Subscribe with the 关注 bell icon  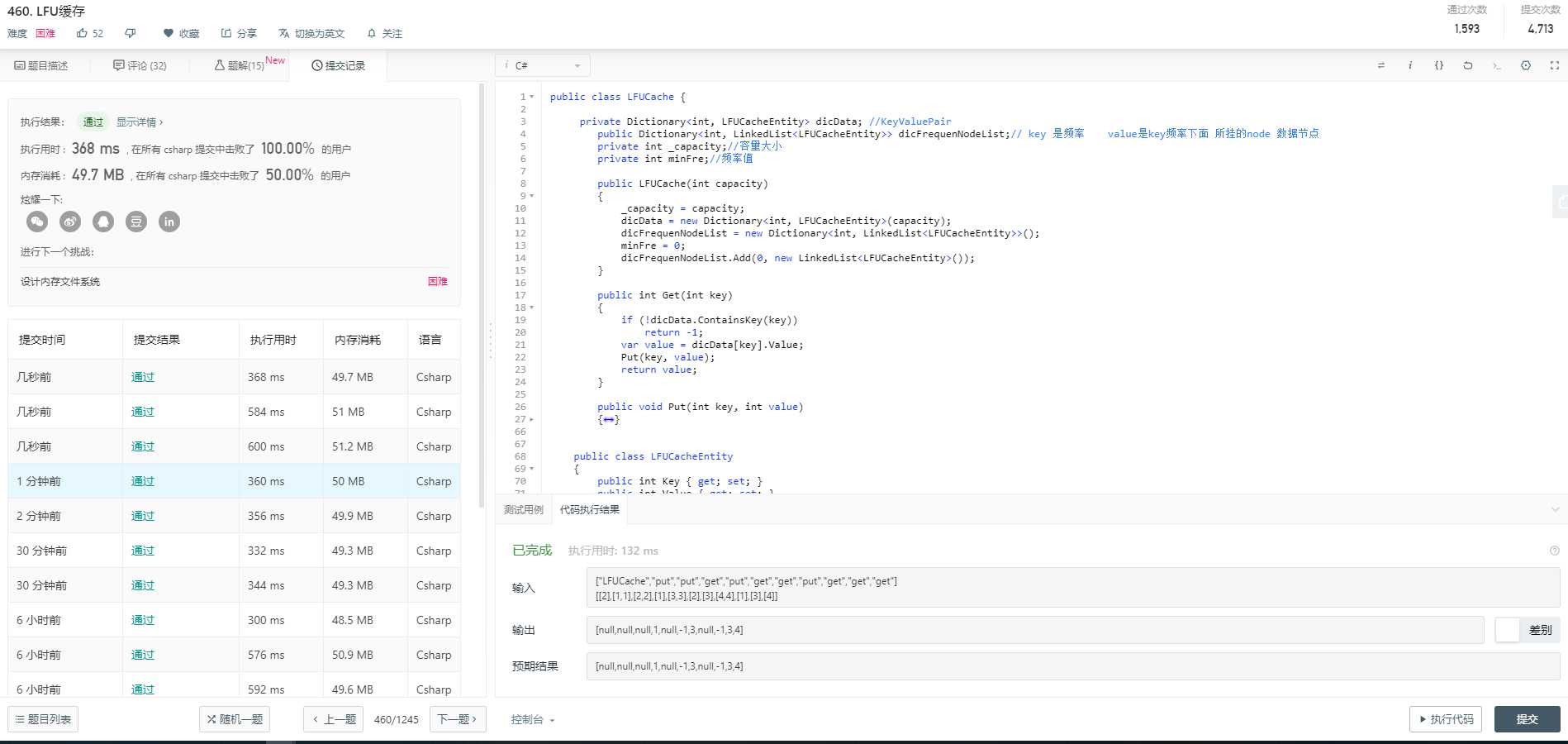(x=384, y=33)
